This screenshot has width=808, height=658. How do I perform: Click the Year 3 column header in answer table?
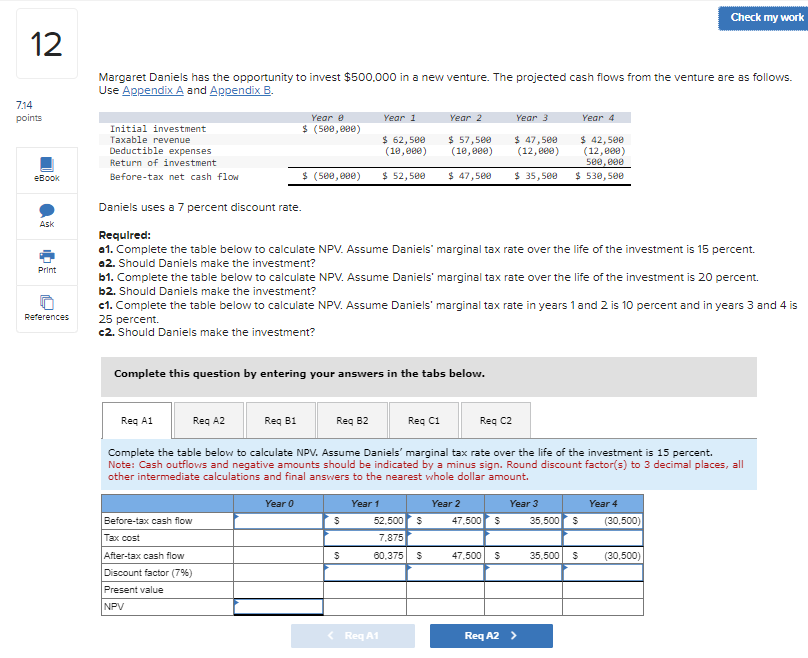point(524,503)
